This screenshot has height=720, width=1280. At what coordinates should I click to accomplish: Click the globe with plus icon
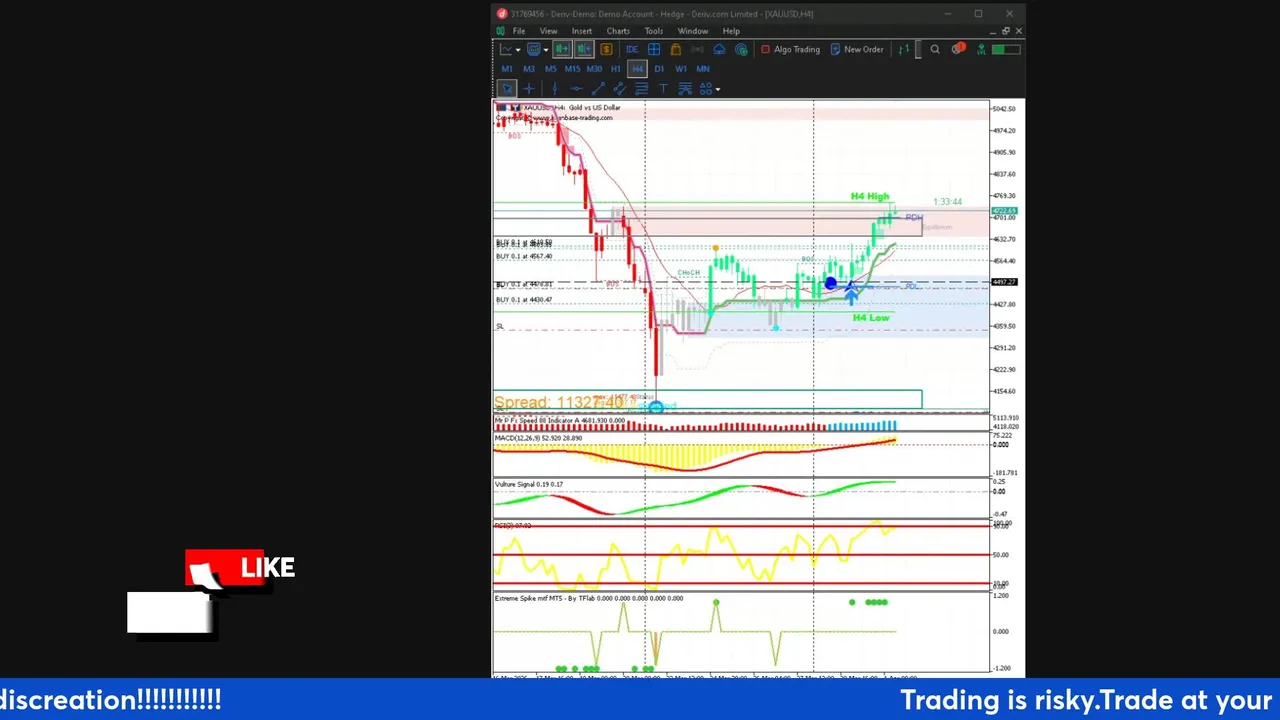741,49
